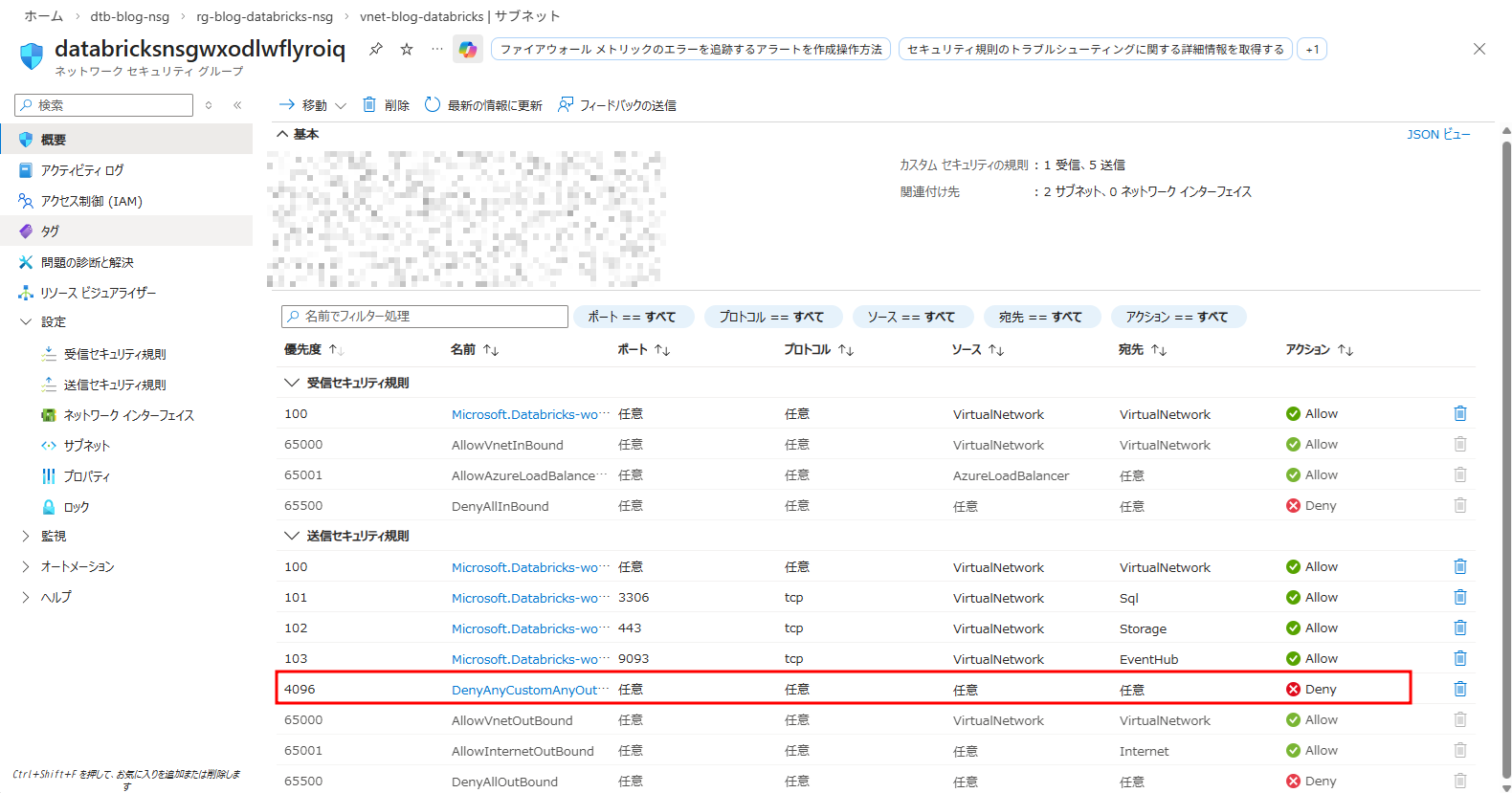Open アクティビティ ログ in the sidebar
The height and width of the screenshot is (793, 1512).
tap(81, 170)
